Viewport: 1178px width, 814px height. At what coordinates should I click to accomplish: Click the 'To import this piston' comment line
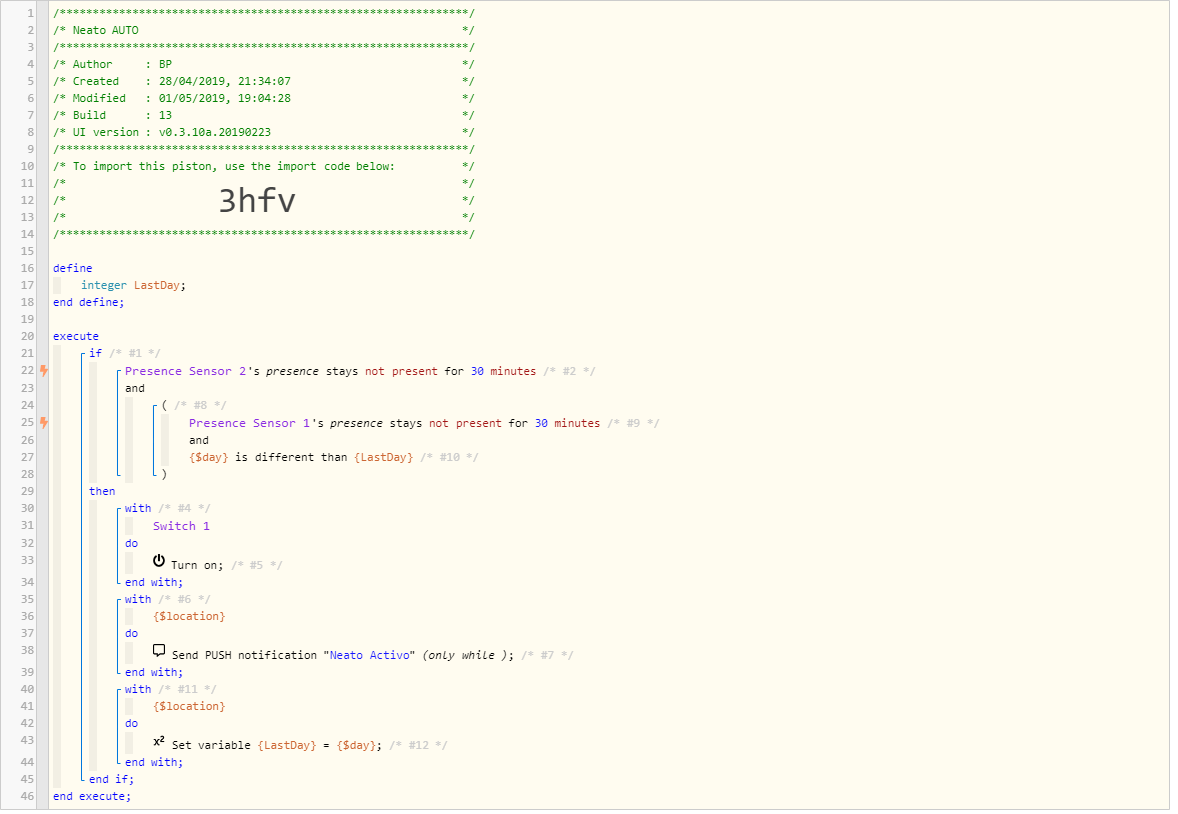(264, 166)
